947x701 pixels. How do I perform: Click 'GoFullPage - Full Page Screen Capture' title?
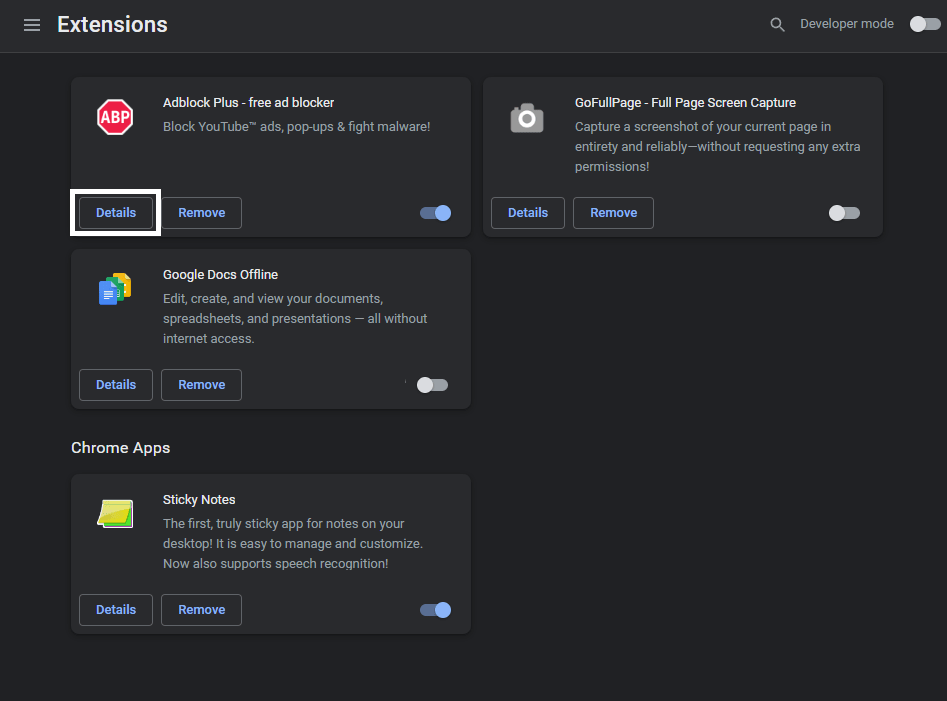point(685,103)
